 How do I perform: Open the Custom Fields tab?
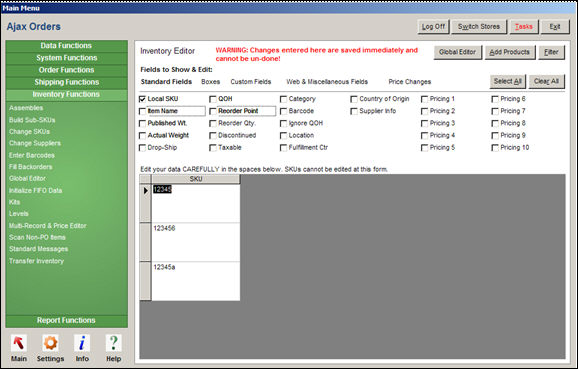click(251, 82)
